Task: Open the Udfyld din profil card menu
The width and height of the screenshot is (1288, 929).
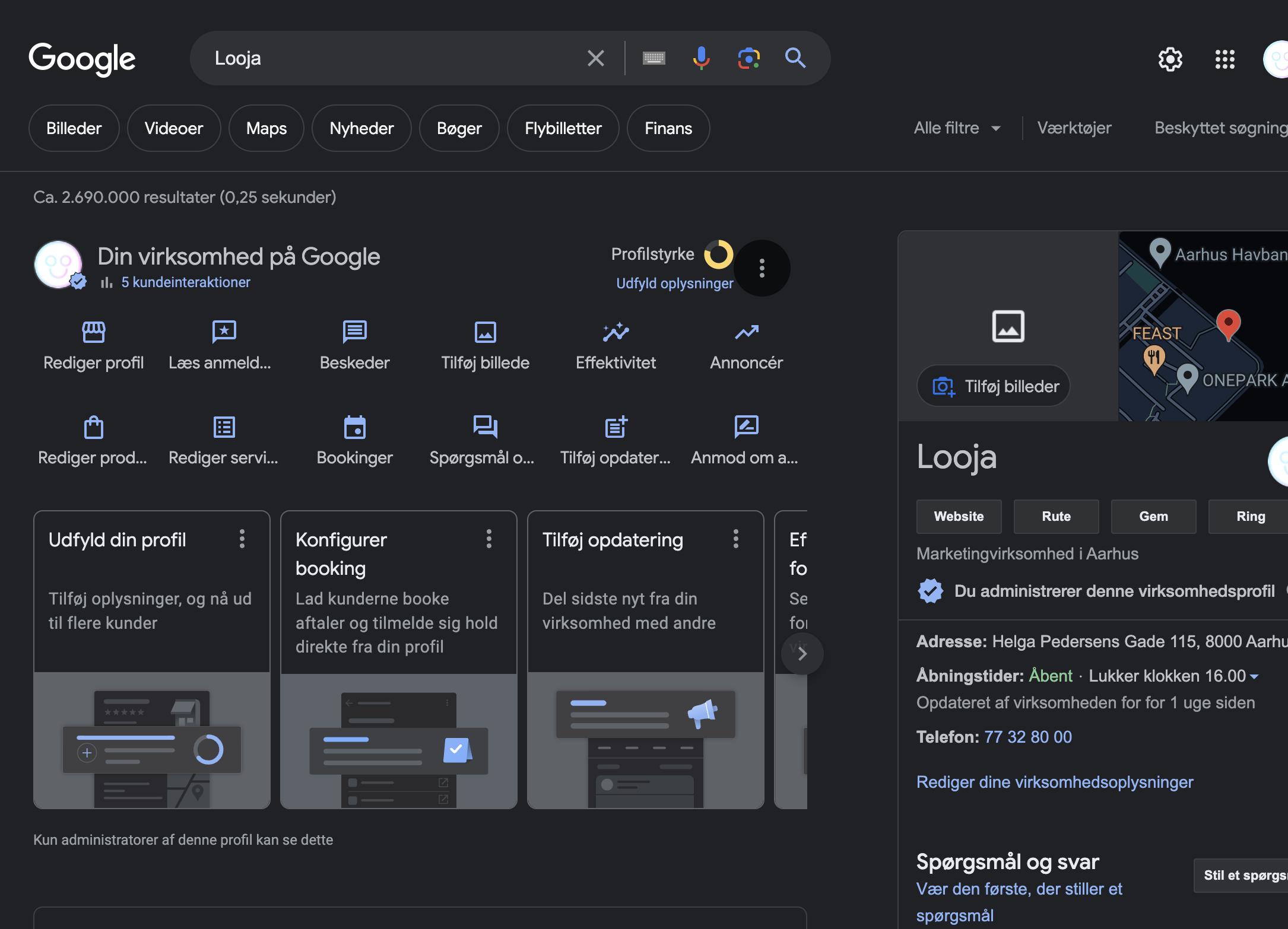Action: [x=242, y=539]
